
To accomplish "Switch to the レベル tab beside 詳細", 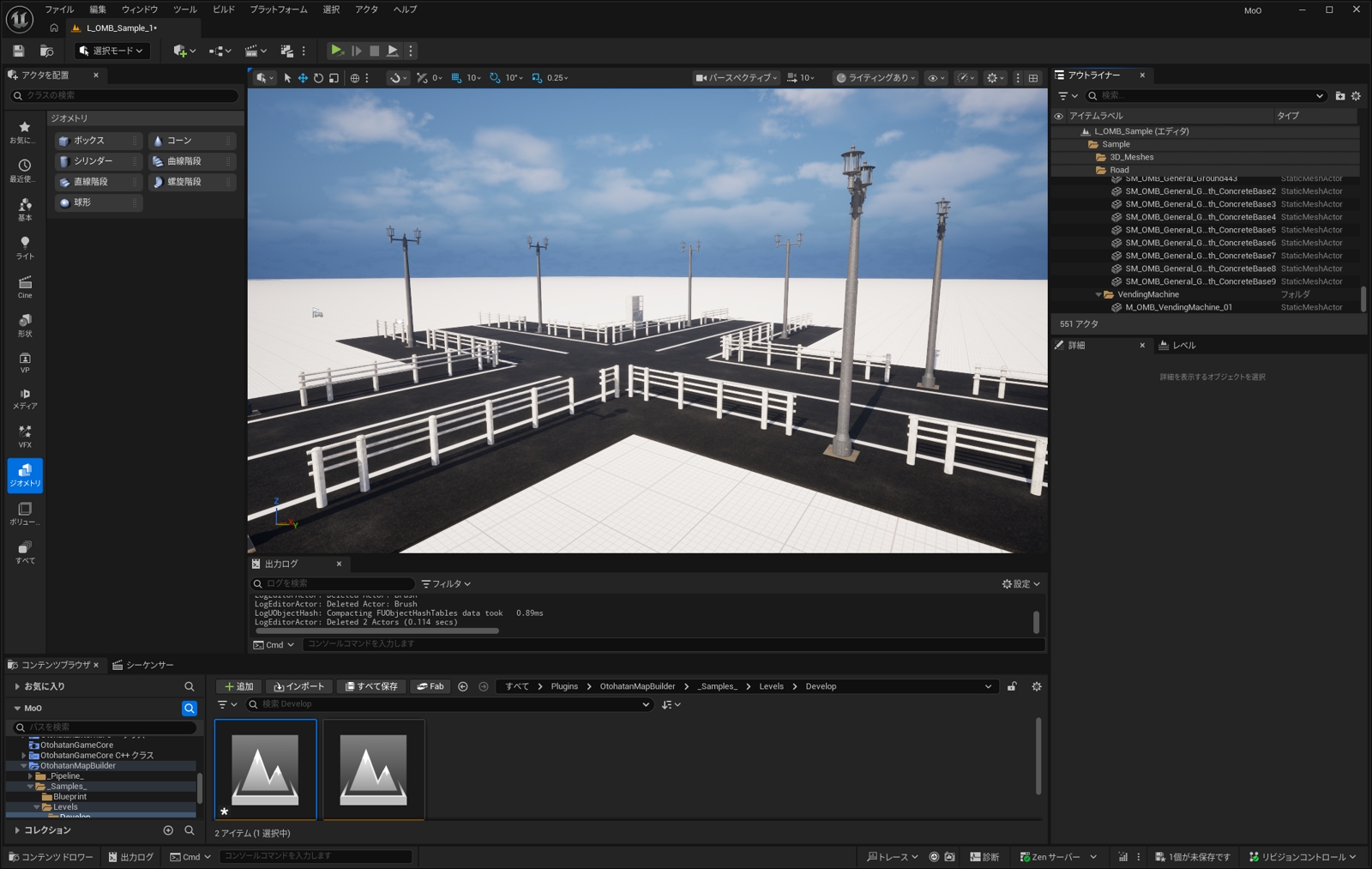I will pos(1177,345).
